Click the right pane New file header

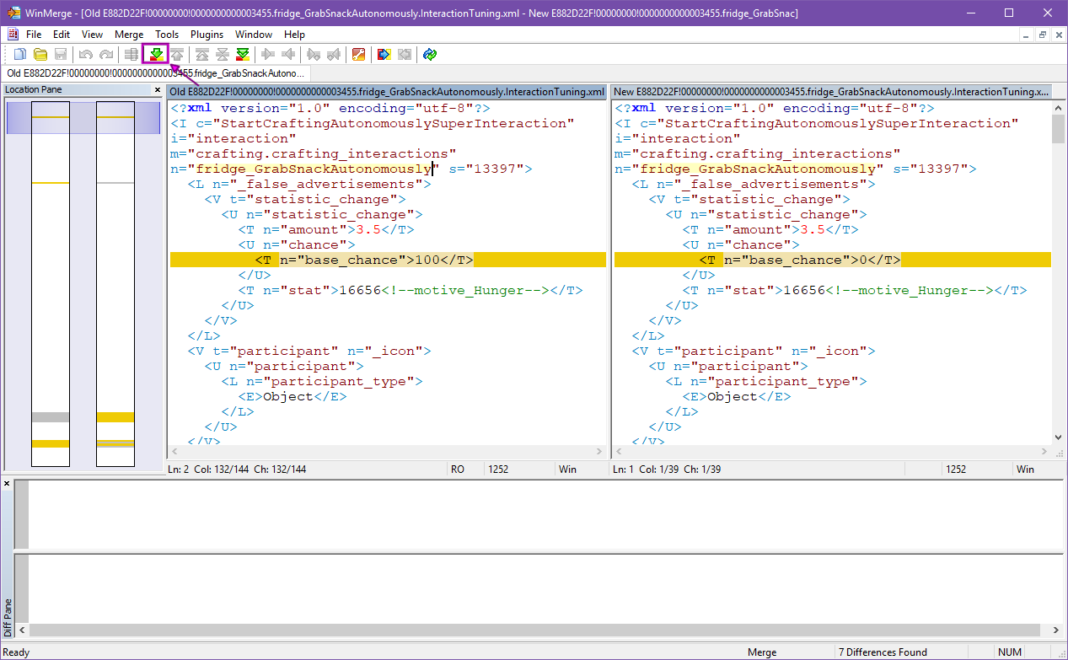click(x=831, y=91)
